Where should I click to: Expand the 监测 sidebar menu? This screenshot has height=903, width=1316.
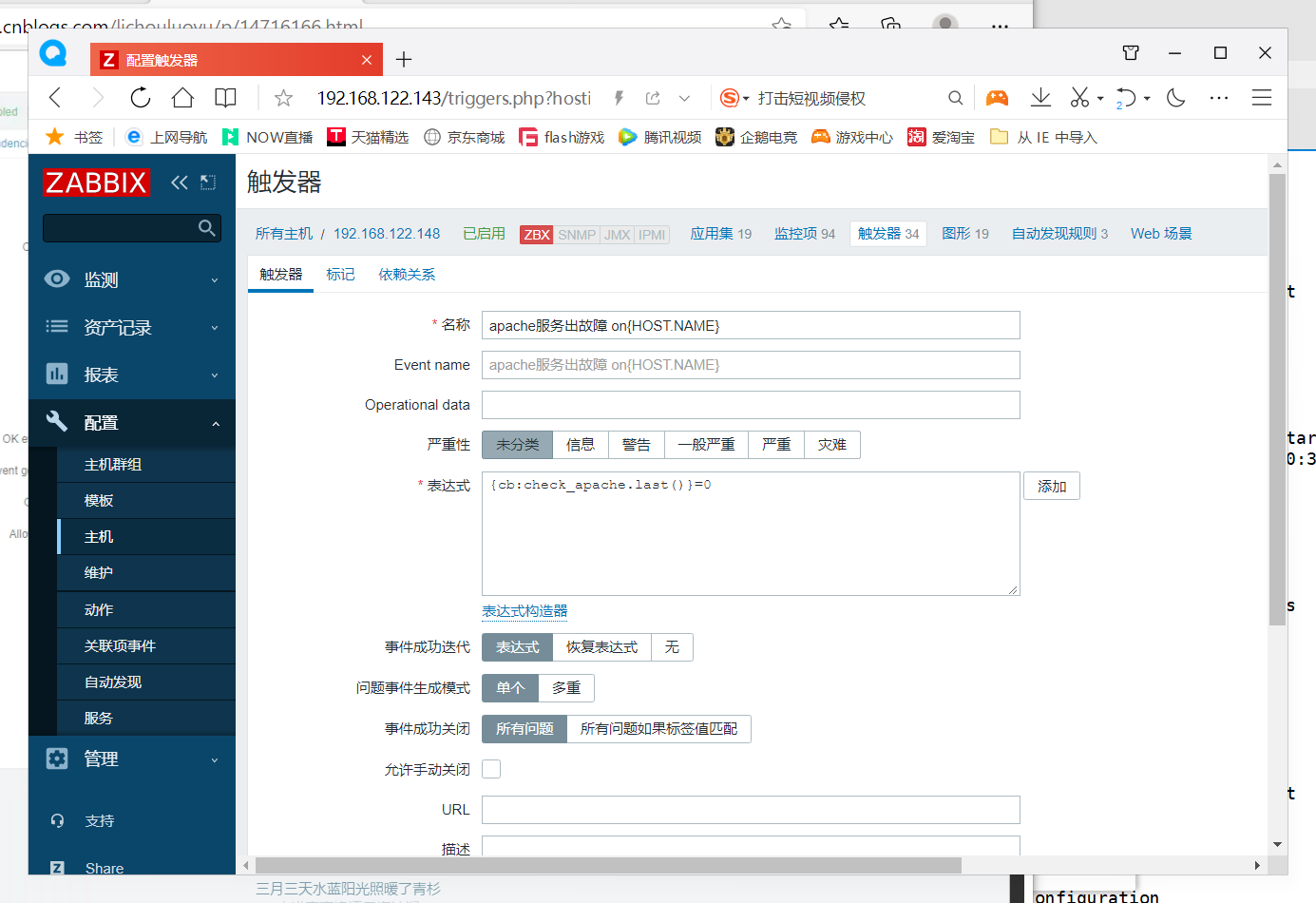pyautogui.click(x=132, y=280)
